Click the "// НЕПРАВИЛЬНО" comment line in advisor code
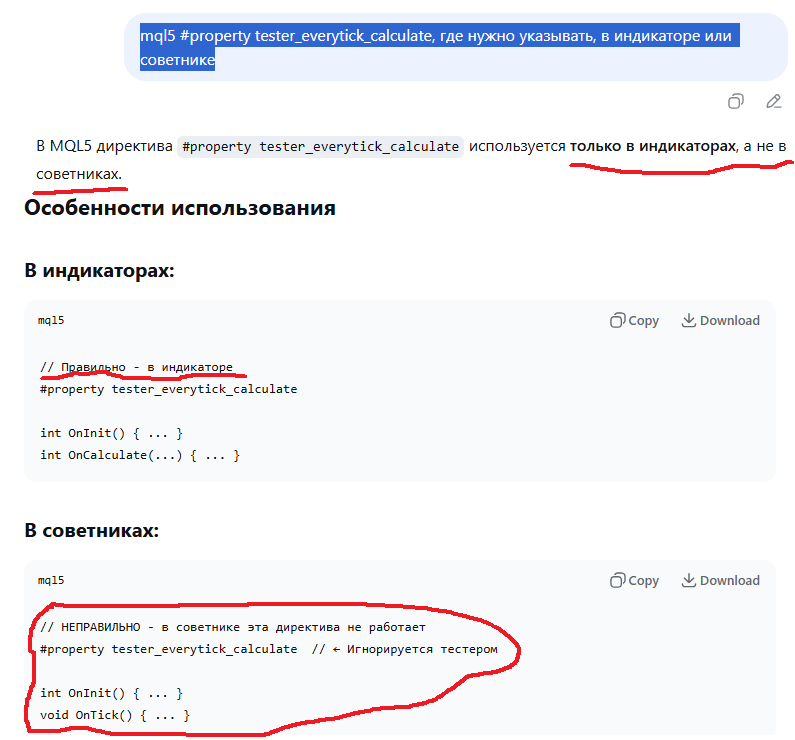Image resolution: width=795 pixels, height=740 pixels. point(232,627)
